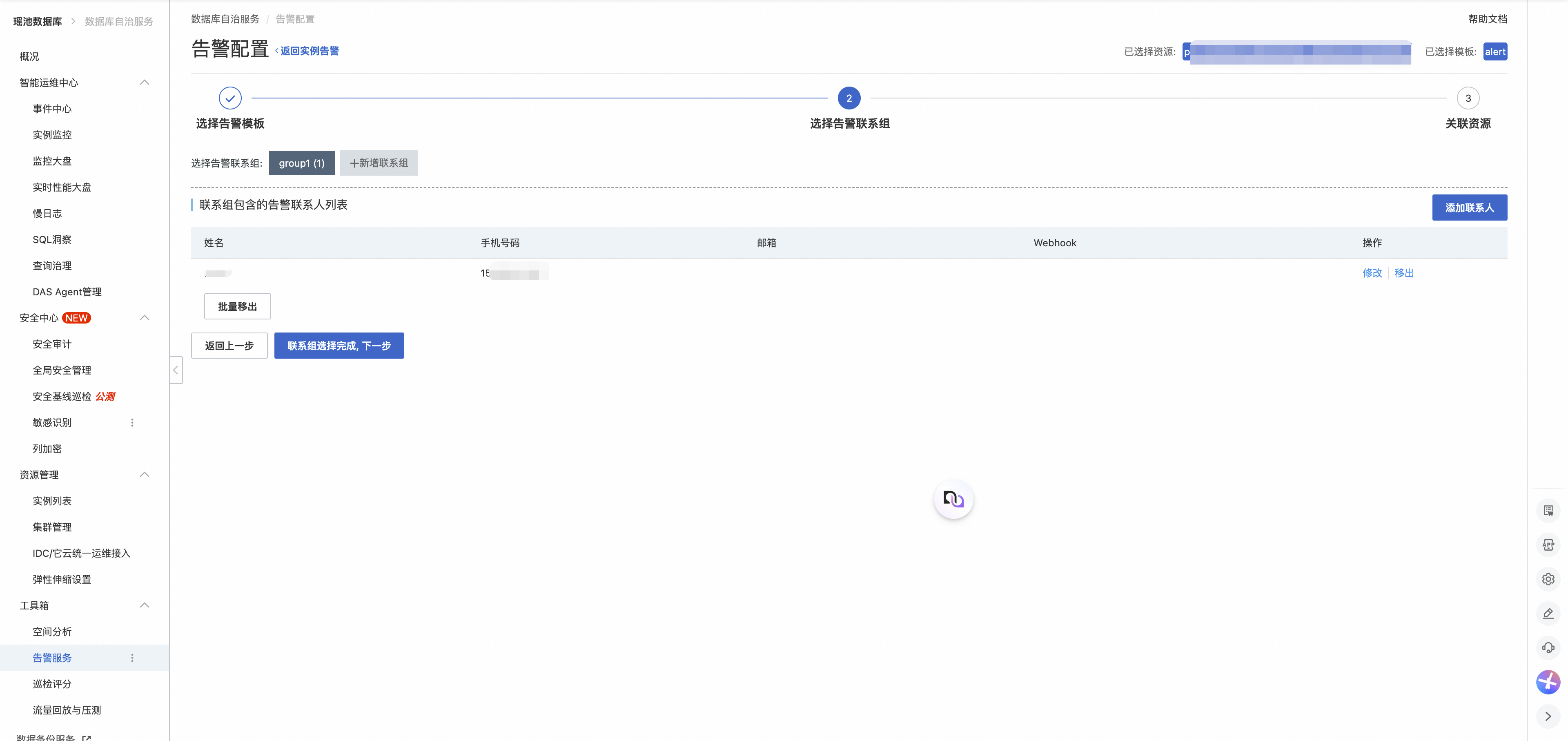Click step 3 关联资源 circle
The width and height of the screenshot is (1568, 741).
tap(1468, 98)
